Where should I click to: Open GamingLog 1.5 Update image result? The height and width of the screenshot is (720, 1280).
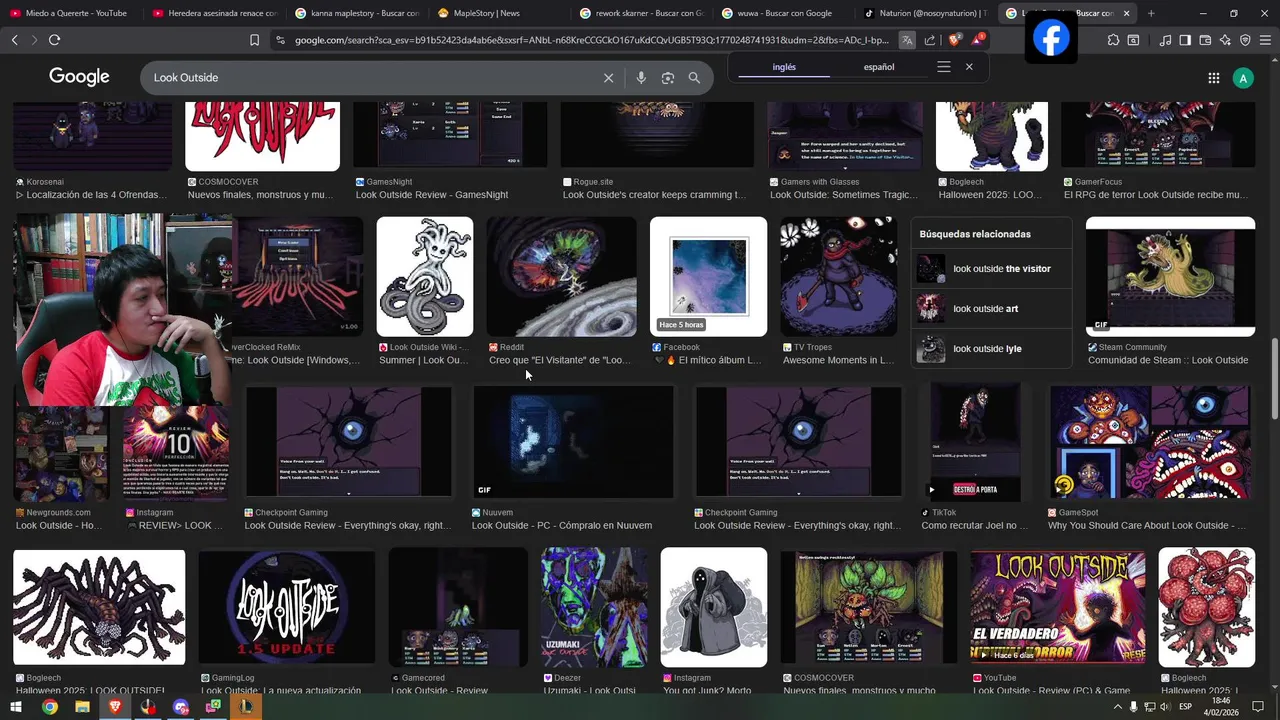286,606
